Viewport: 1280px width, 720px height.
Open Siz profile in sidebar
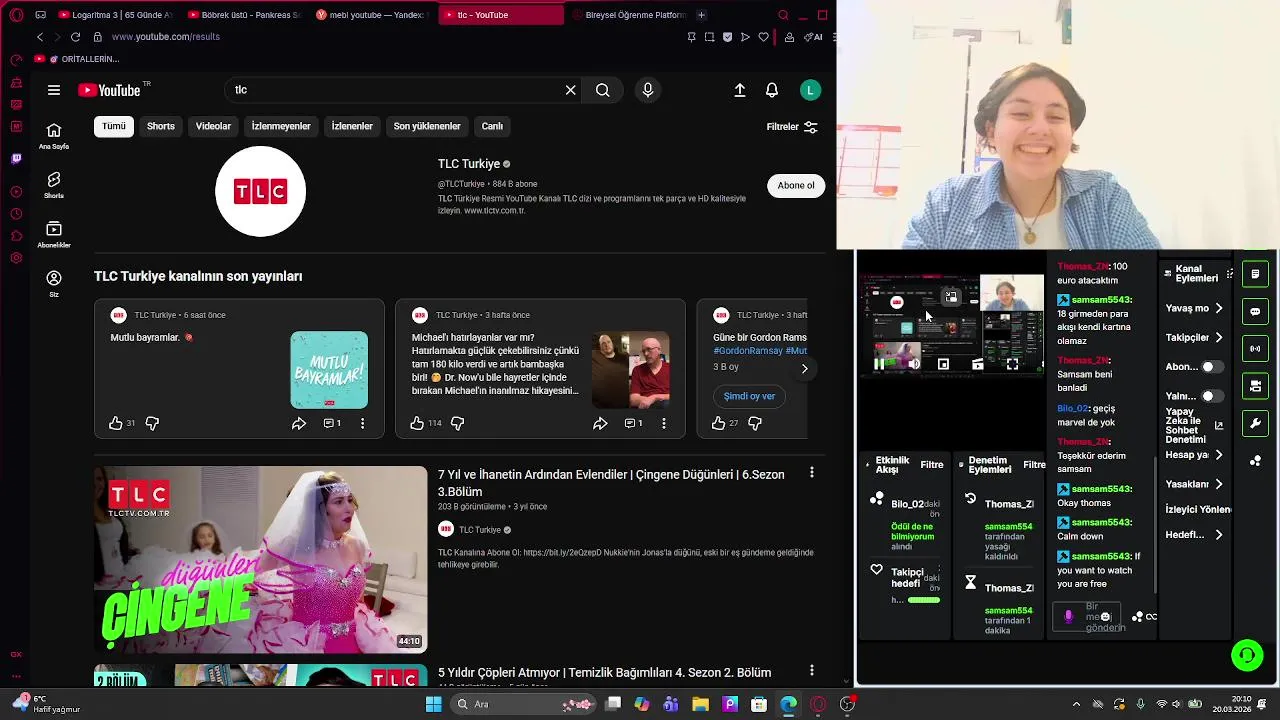click(54, 284)
